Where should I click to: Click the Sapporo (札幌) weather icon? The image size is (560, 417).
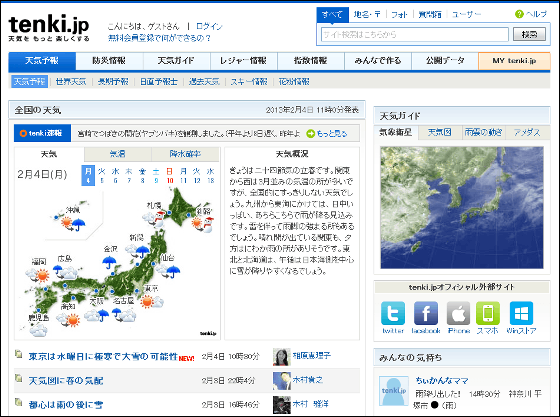coord(154,218)
